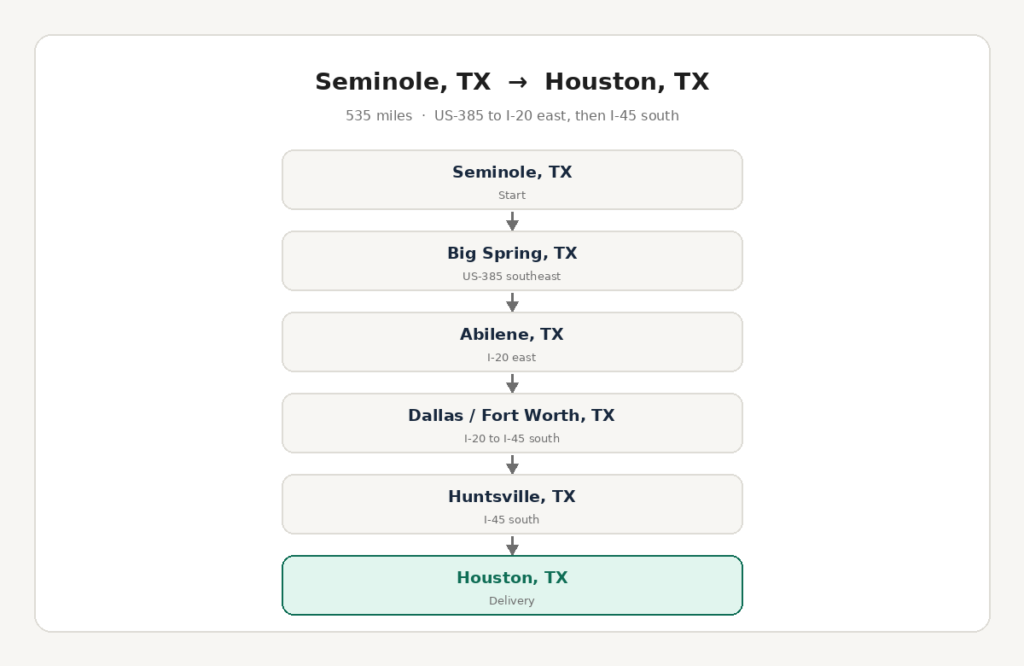Click the 'I-20 to I-45 south' label
Screen dimensions: 1024x666
coord(511,438)
